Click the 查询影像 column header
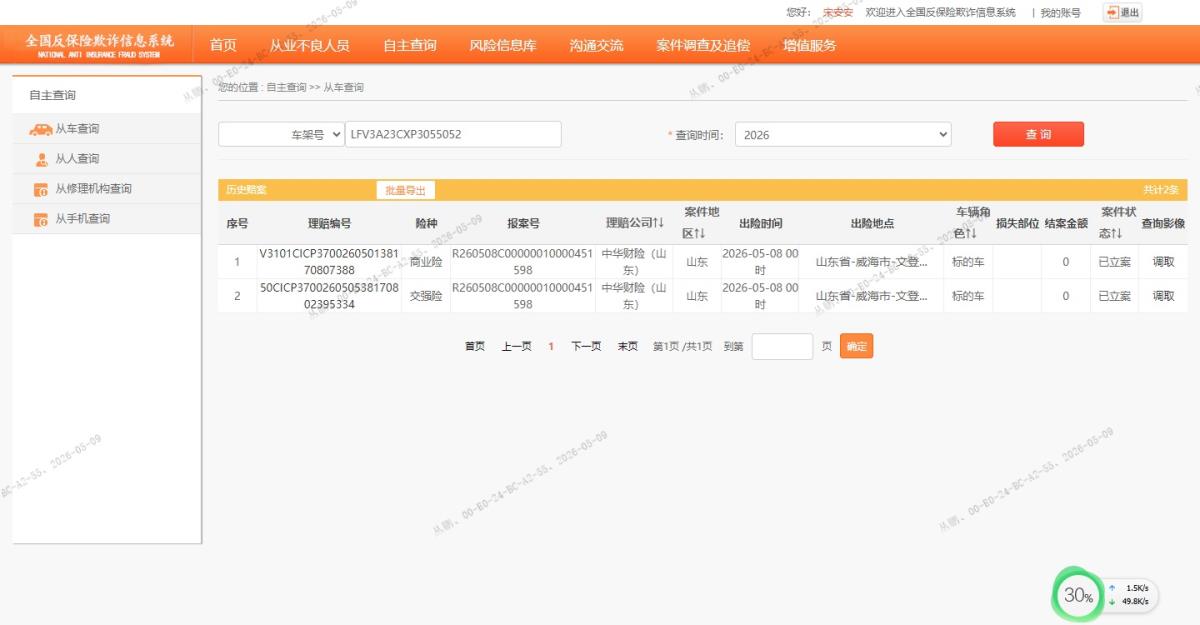Image resolution: width=1200 pixels, height=625 pixels. point(1163,223)
